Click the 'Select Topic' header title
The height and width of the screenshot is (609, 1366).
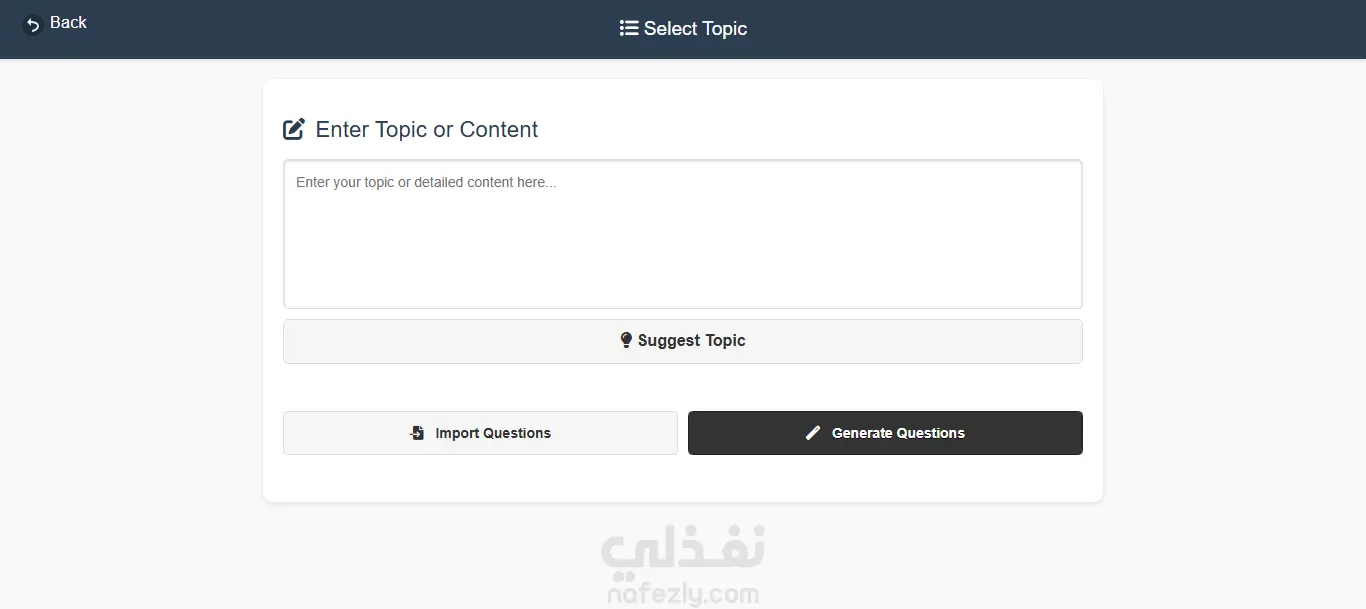[x=695, y=29]
